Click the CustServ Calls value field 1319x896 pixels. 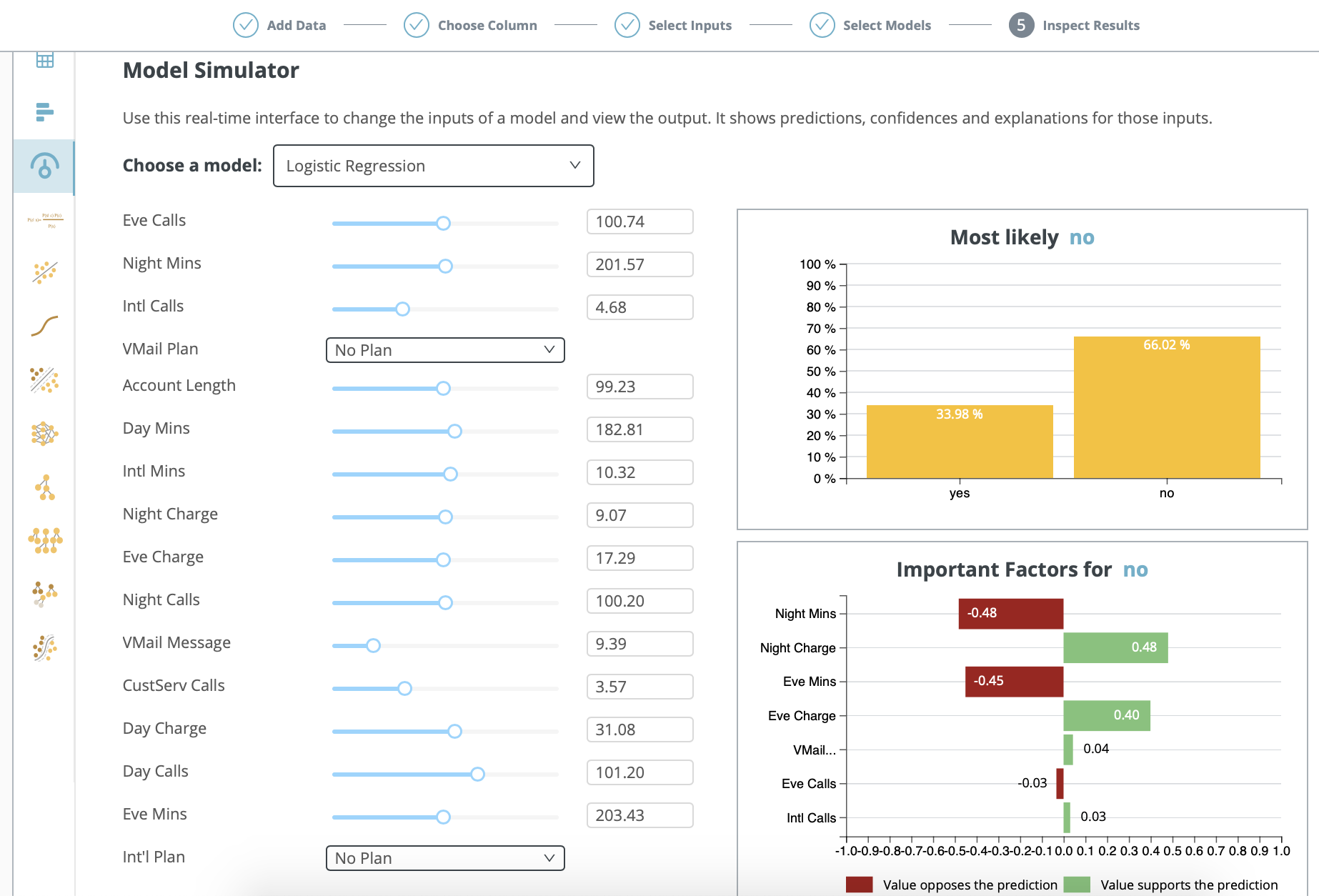pyautogui.click(x=639, y=687)
